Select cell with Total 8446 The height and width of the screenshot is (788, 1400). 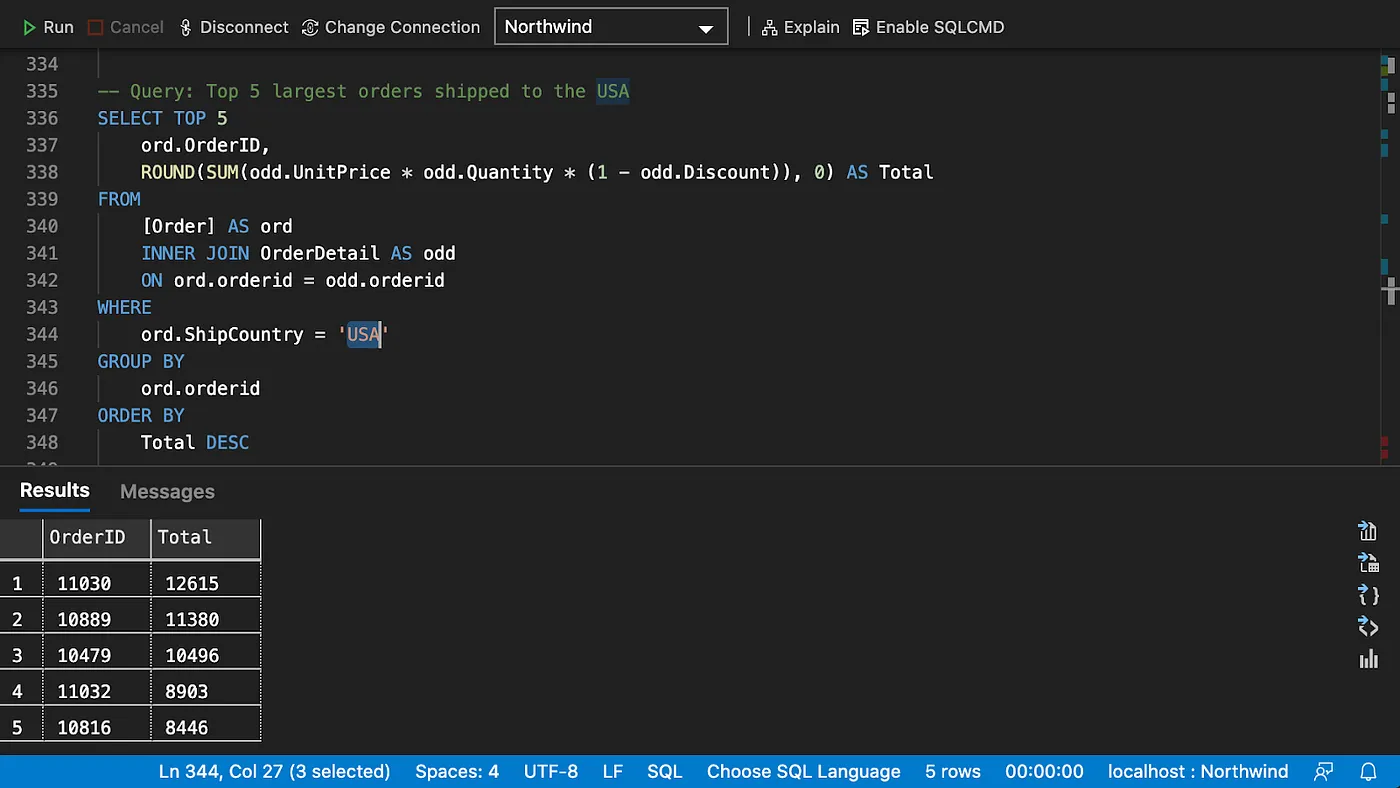[x=206, y=727]
